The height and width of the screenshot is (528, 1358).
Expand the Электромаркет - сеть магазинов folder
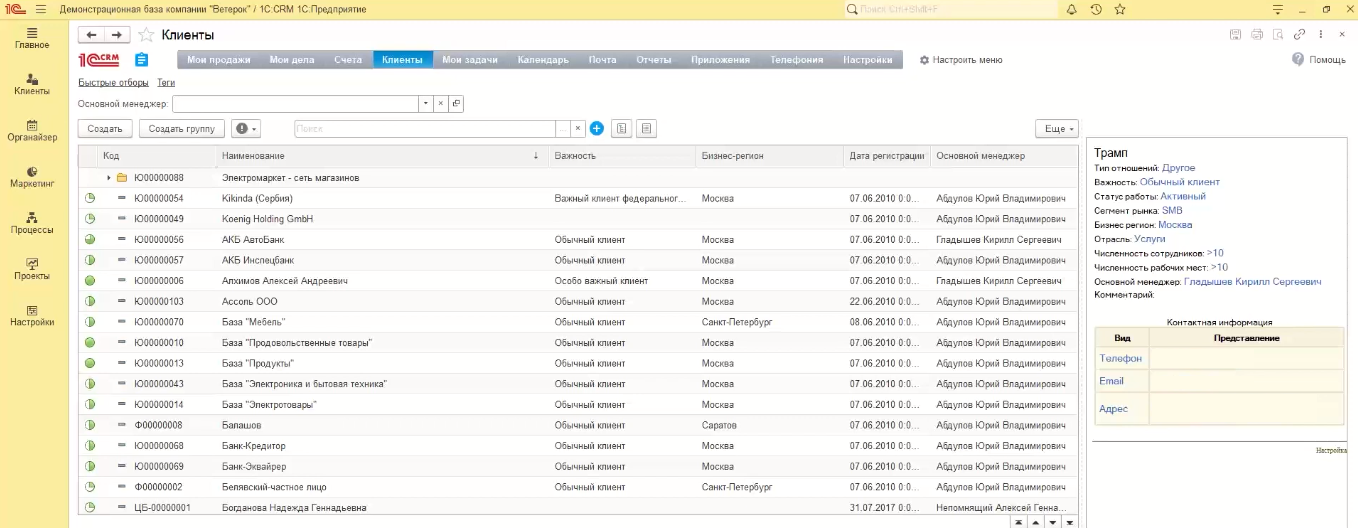[x=109, y=178]
